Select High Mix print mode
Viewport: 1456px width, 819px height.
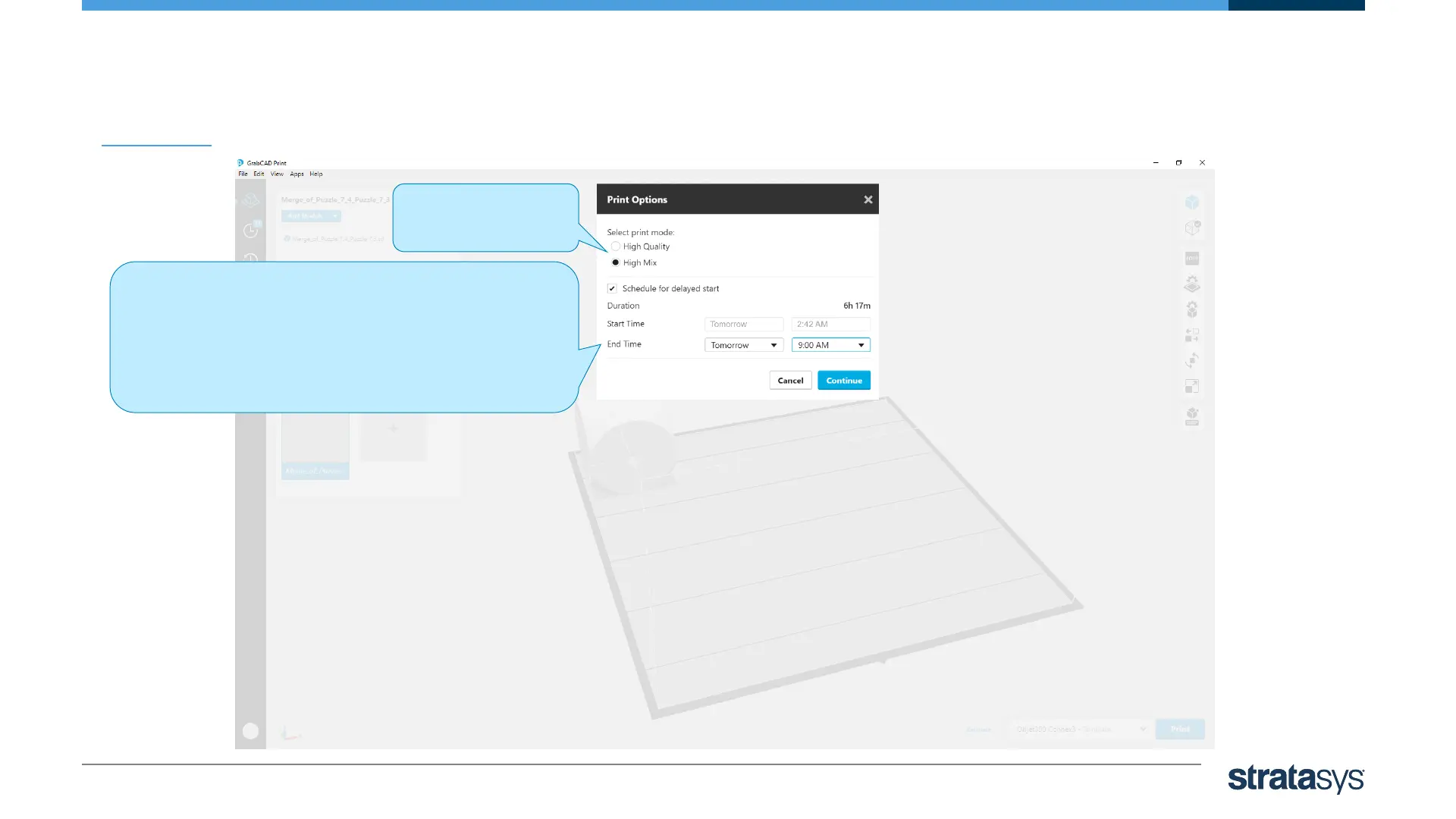[x=616, y=262]
